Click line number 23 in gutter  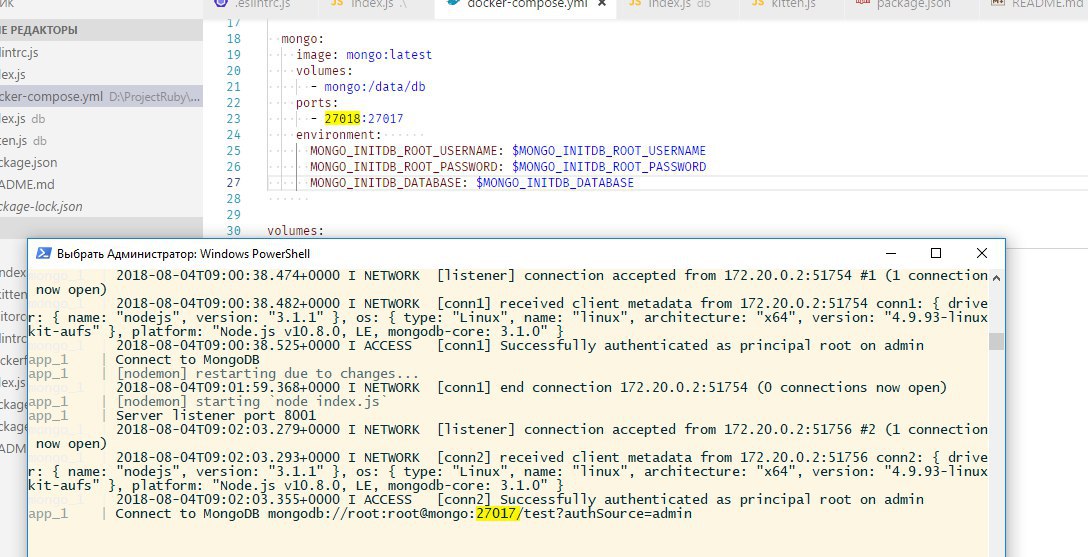[233, 119]
